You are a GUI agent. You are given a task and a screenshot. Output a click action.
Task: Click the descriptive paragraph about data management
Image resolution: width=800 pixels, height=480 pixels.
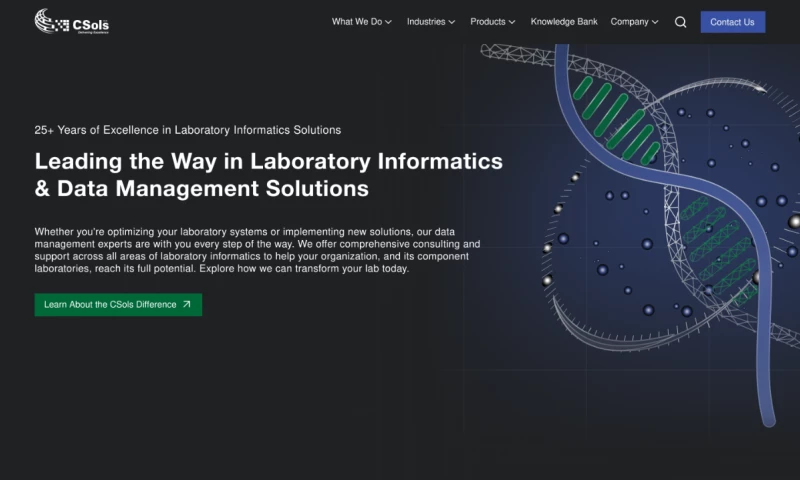coord(257,250)
